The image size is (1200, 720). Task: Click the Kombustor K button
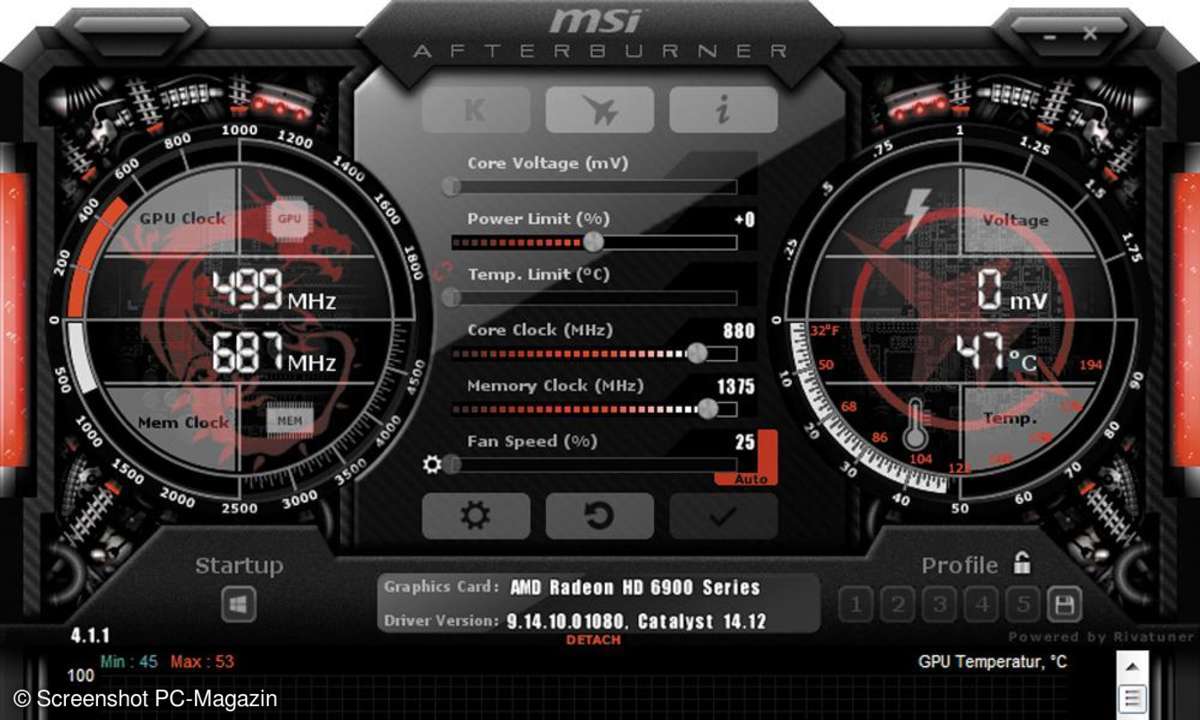pyautogui.click(x=476, y=110)
